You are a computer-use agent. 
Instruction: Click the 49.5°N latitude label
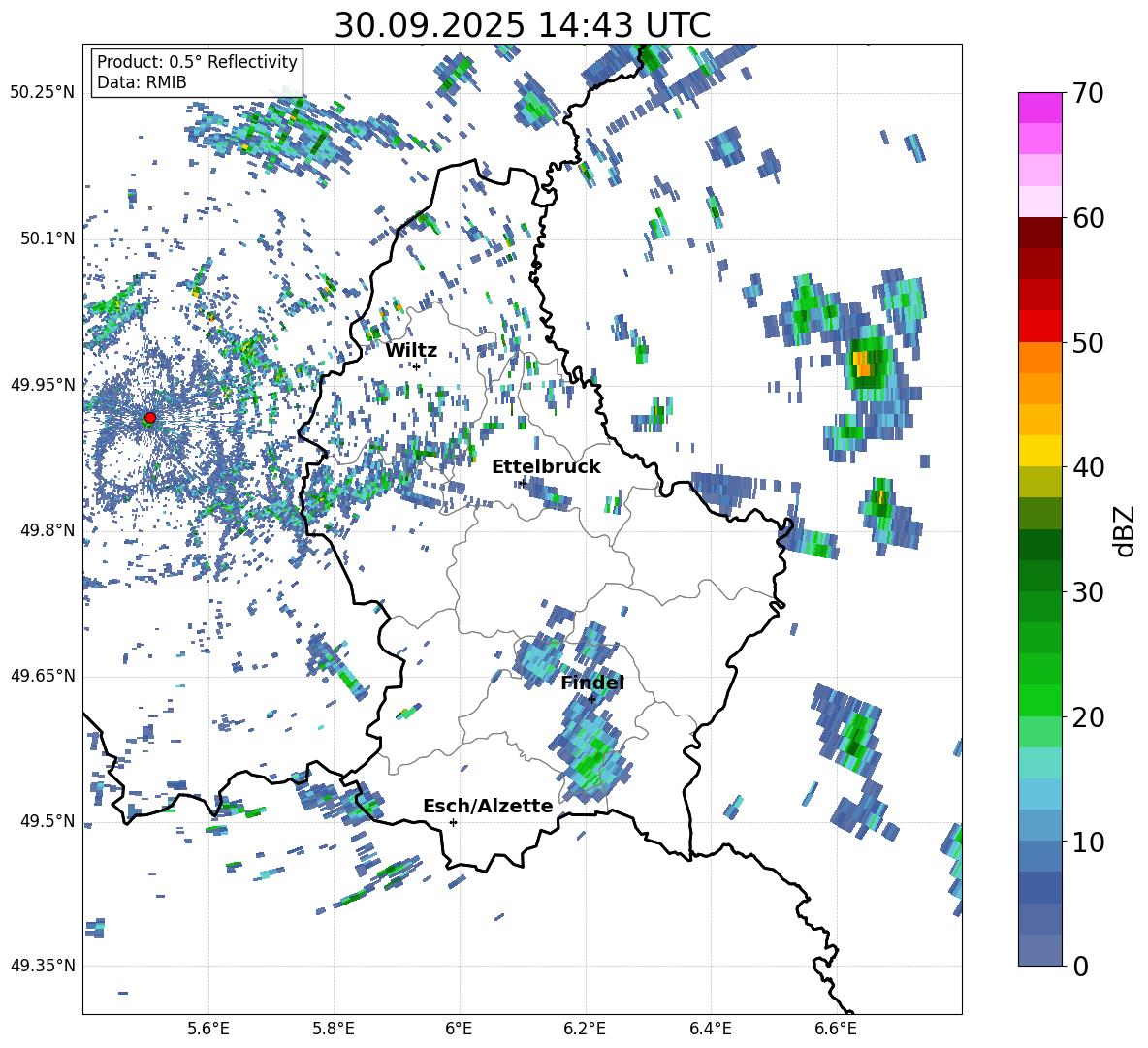pos(48,821)
